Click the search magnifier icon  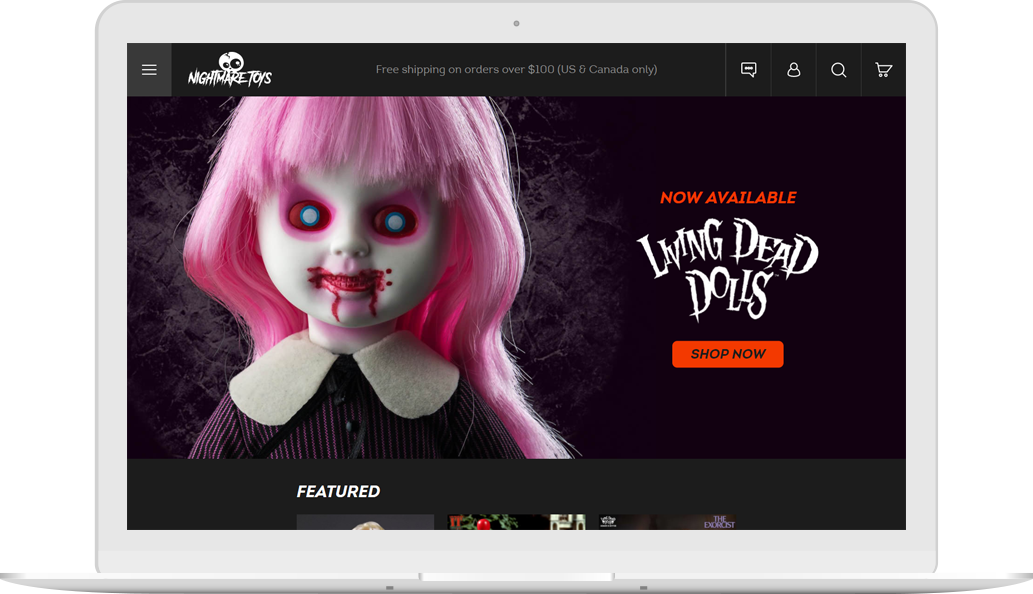[838, 70]
